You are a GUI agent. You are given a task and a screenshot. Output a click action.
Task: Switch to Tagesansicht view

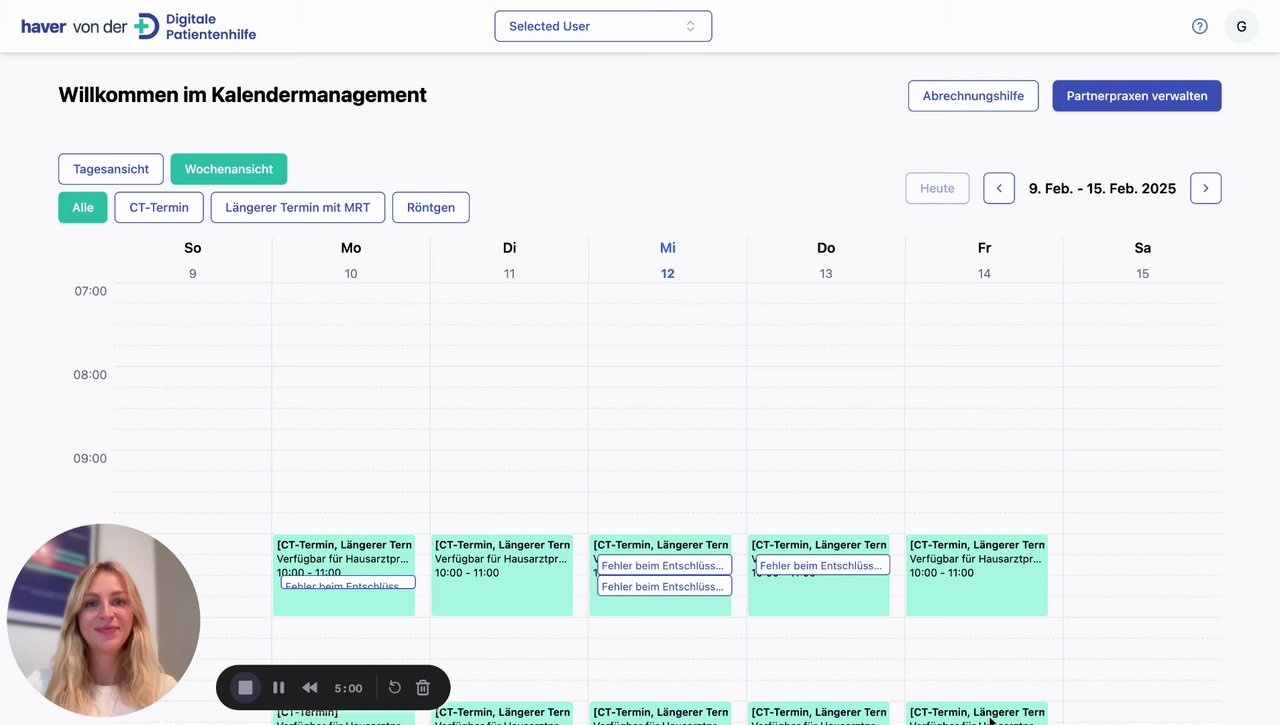point(111,169)
